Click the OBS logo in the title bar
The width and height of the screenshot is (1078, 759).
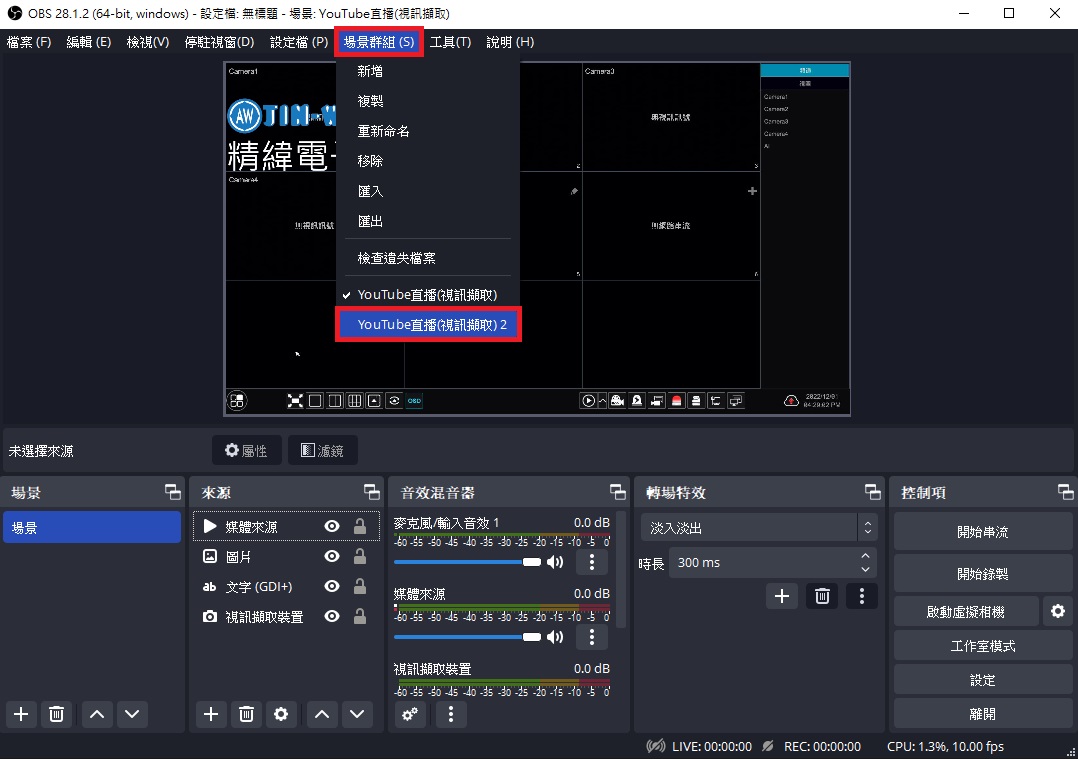pos(14,14)
